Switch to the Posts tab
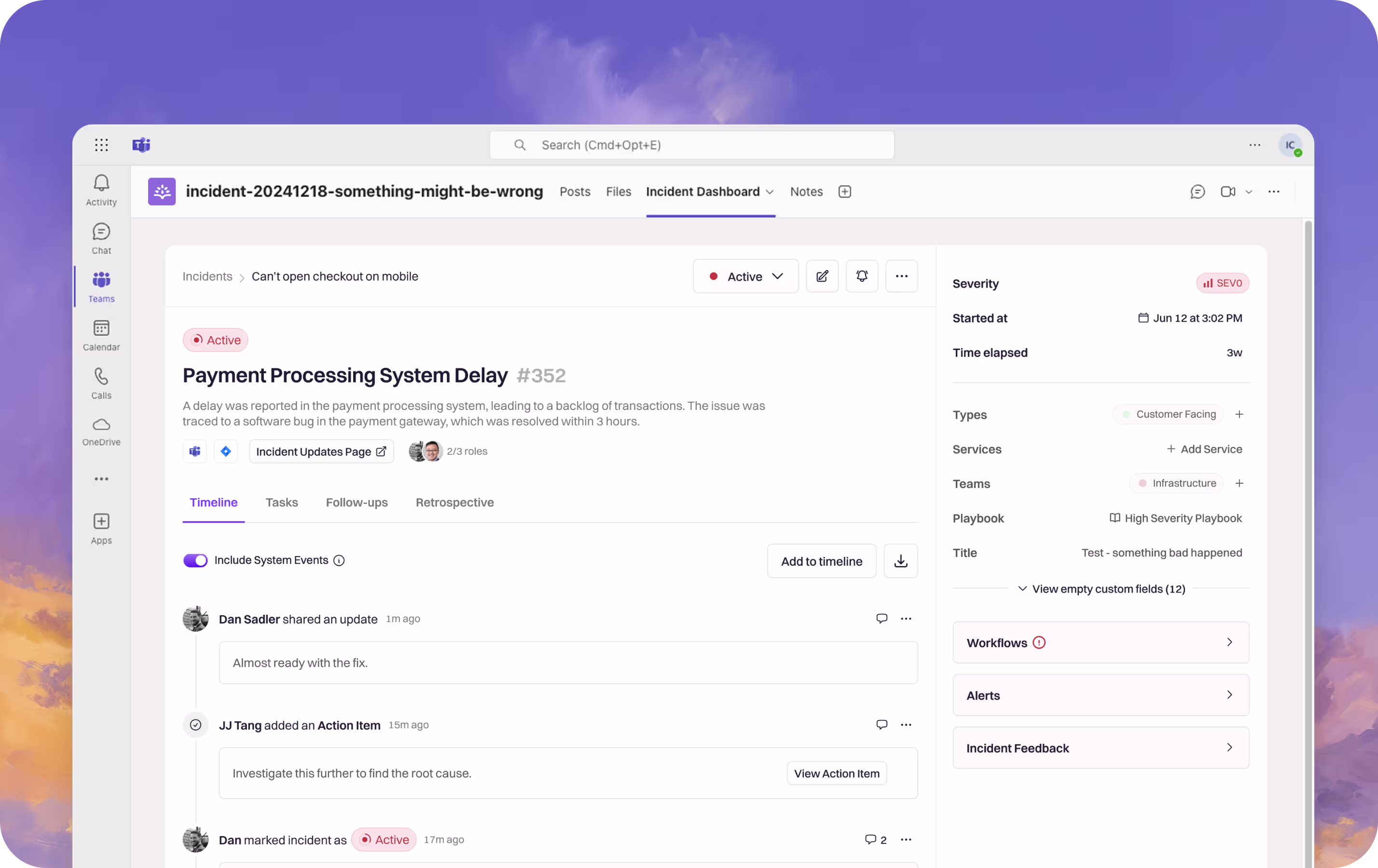1378x868 pixels. pyautogui.click(x=575, y=191)
